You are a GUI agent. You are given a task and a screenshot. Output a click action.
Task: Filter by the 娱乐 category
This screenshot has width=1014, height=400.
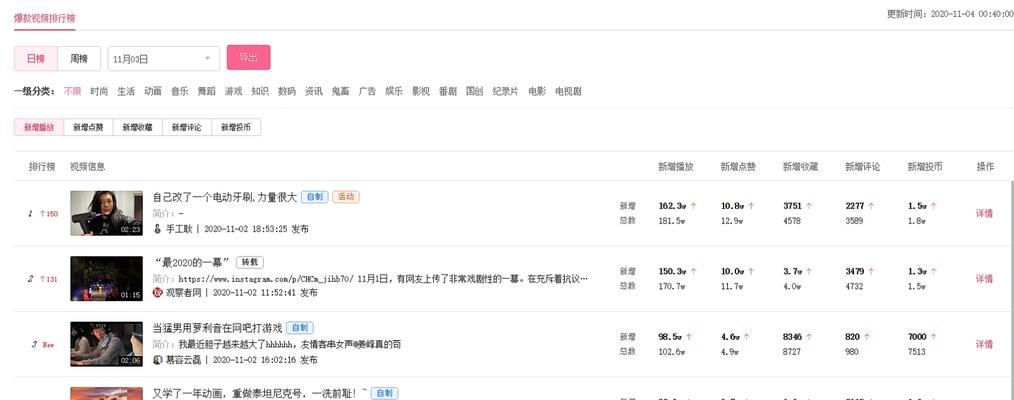(x=394, y=92)
